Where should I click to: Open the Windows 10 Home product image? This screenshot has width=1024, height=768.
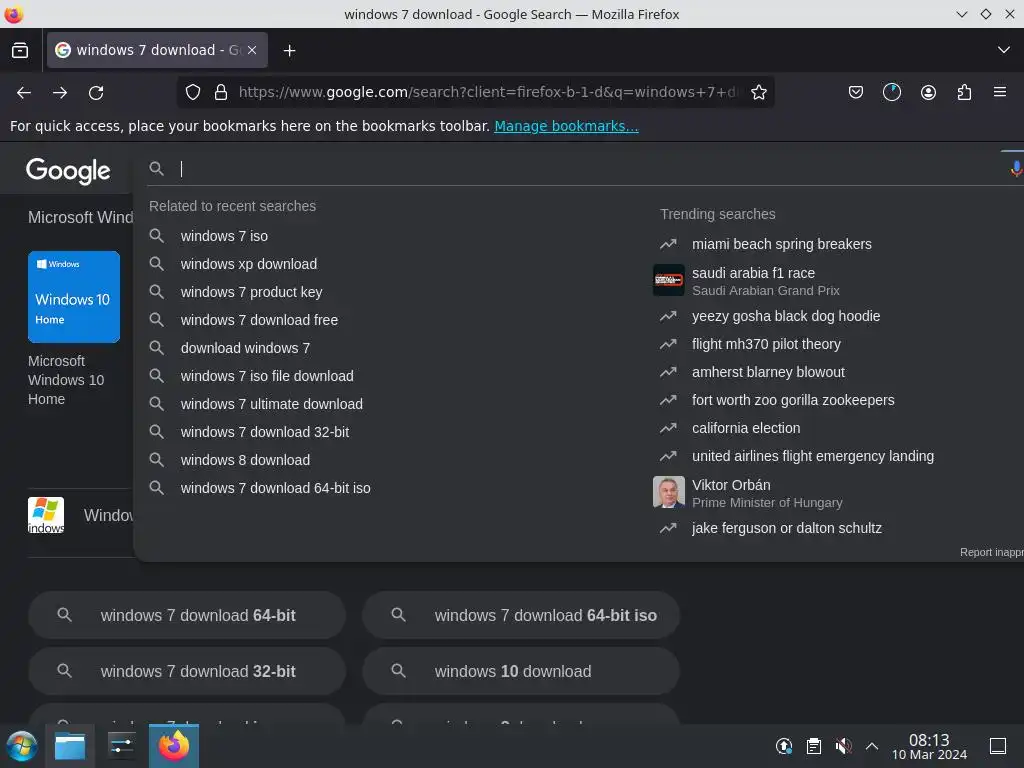(x=74, y=296)
